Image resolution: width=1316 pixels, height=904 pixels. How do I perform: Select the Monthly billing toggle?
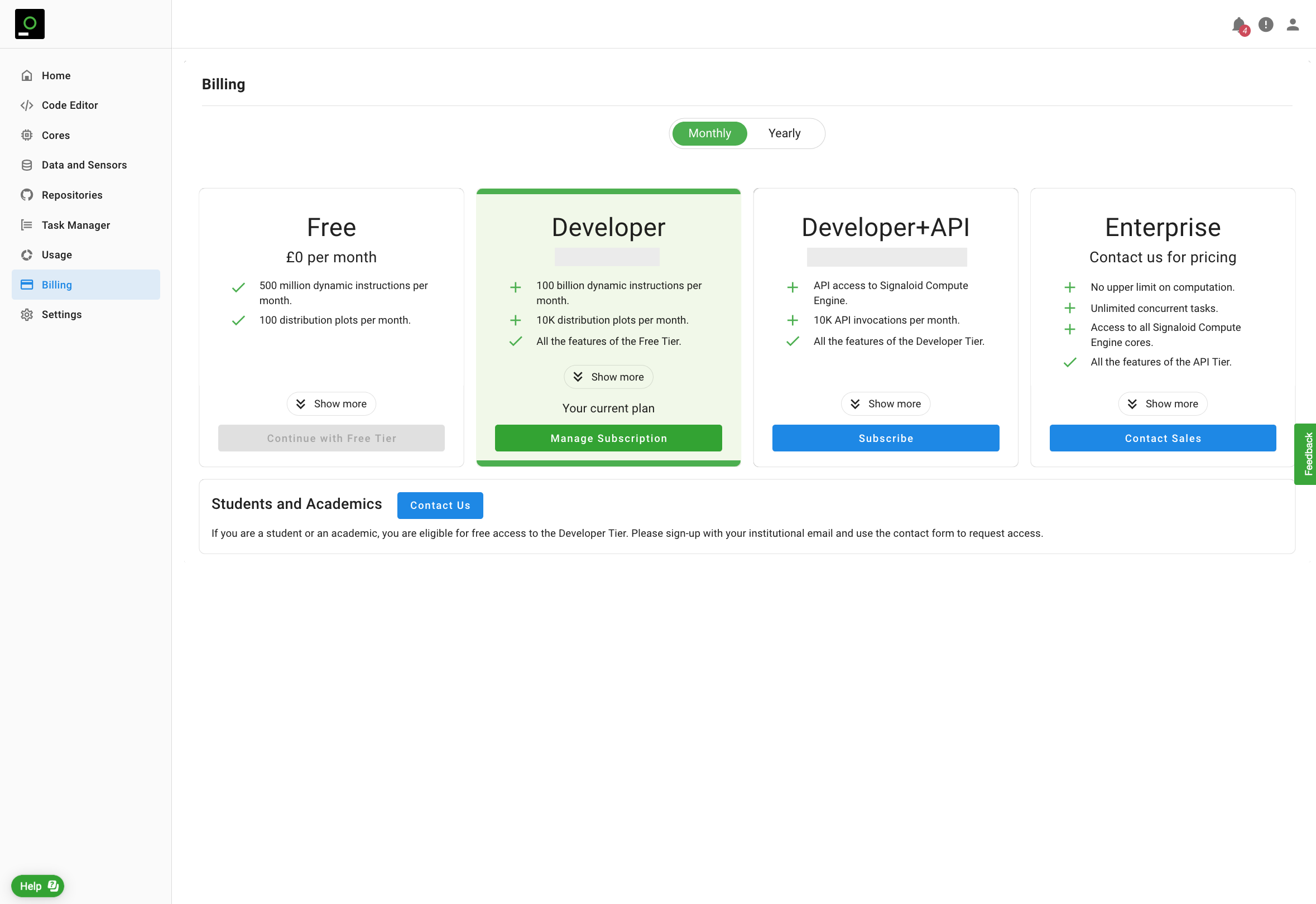709,133
